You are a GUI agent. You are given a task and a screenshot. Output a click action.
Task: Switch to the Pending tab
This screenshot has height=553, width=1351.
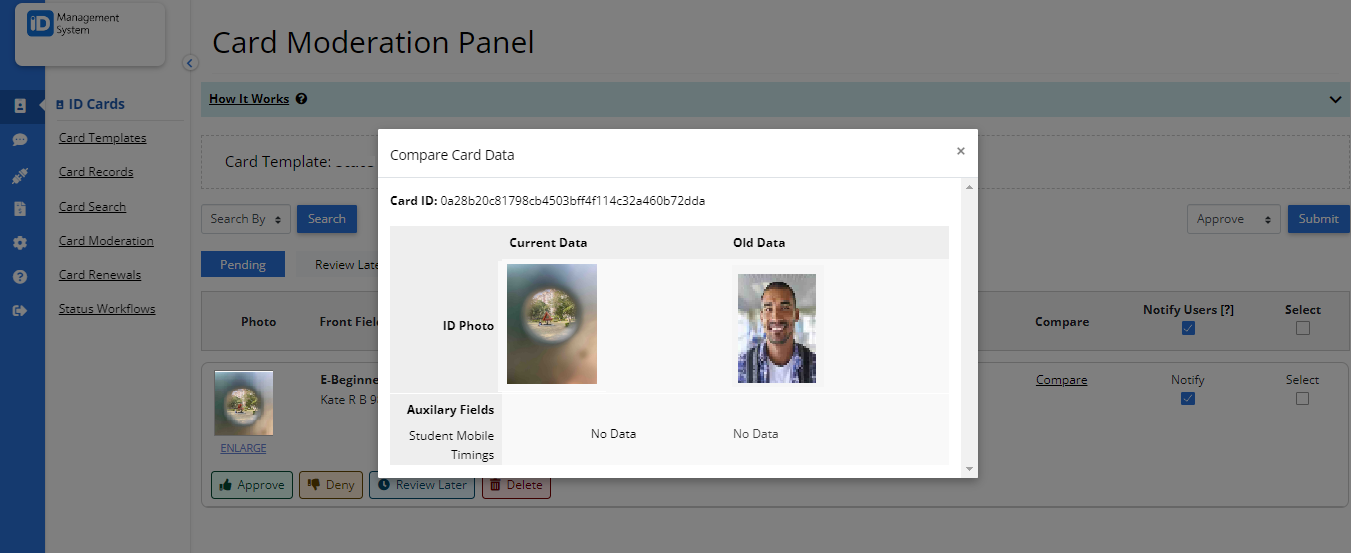tap(243, 265)
